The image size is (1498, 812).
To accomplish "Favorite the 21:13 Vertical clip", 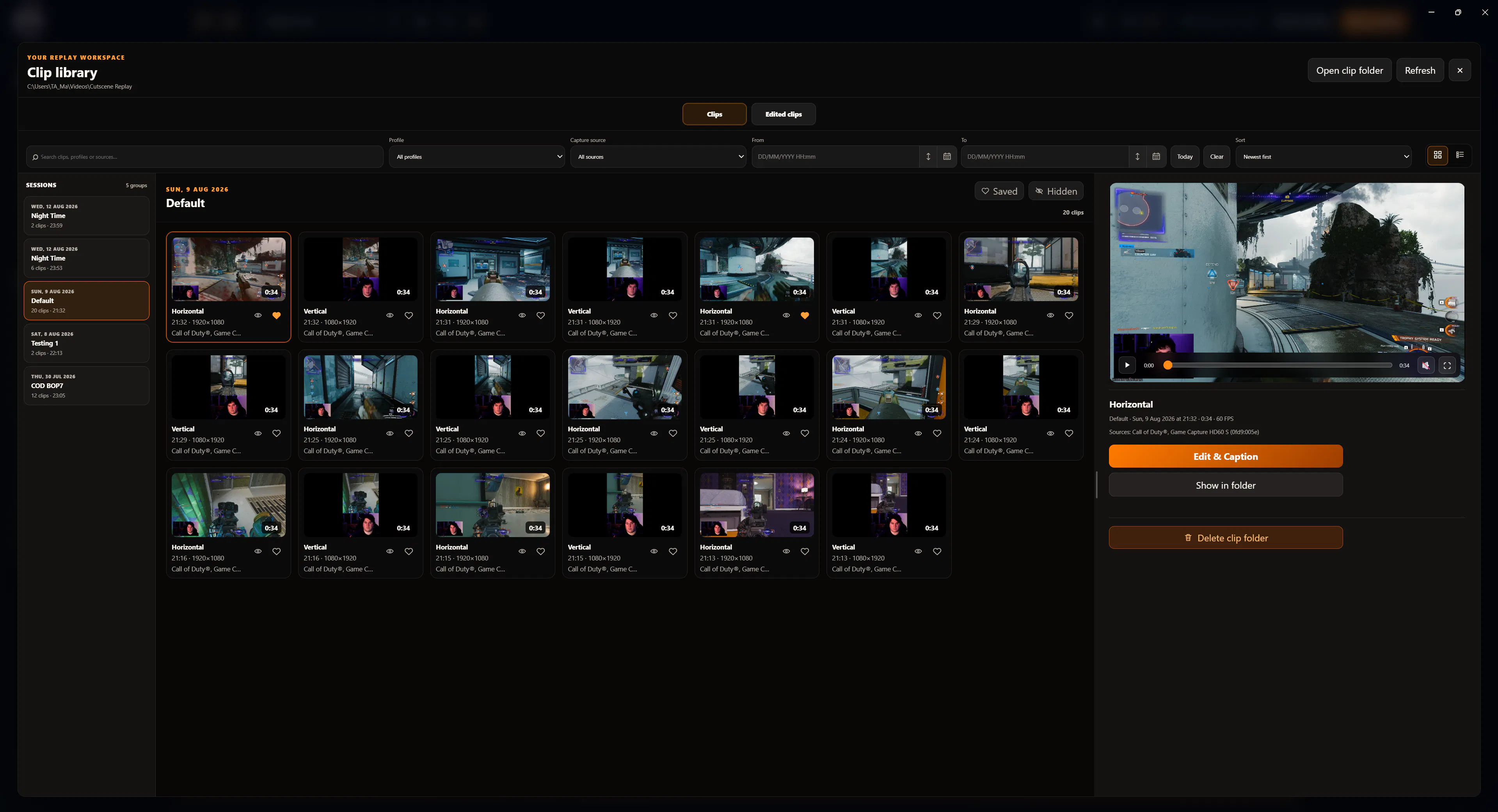I will 937,551.
